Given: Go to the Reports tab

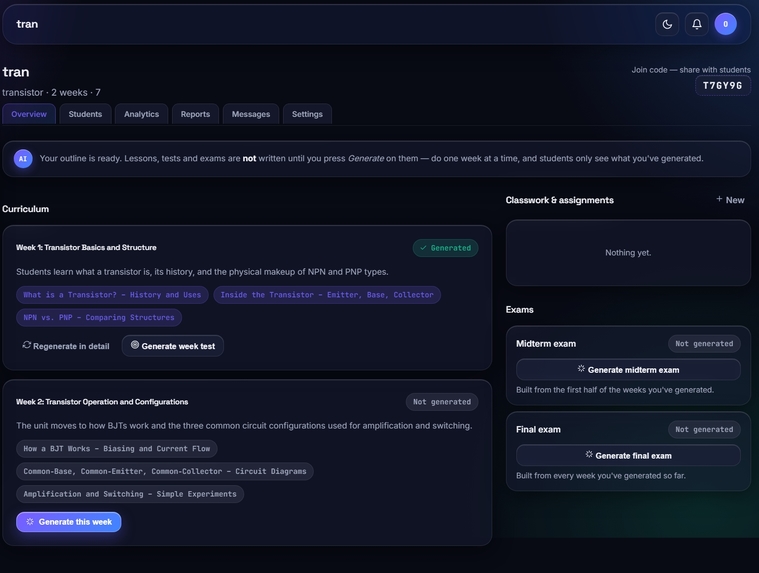Looking at the screenshot, I should click(196, 114).
